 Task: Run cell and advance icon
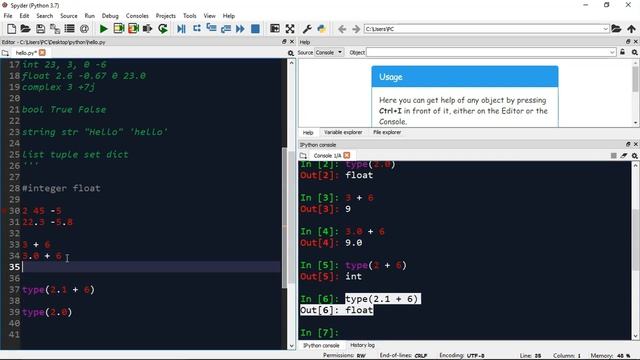(x=133, y=29)
